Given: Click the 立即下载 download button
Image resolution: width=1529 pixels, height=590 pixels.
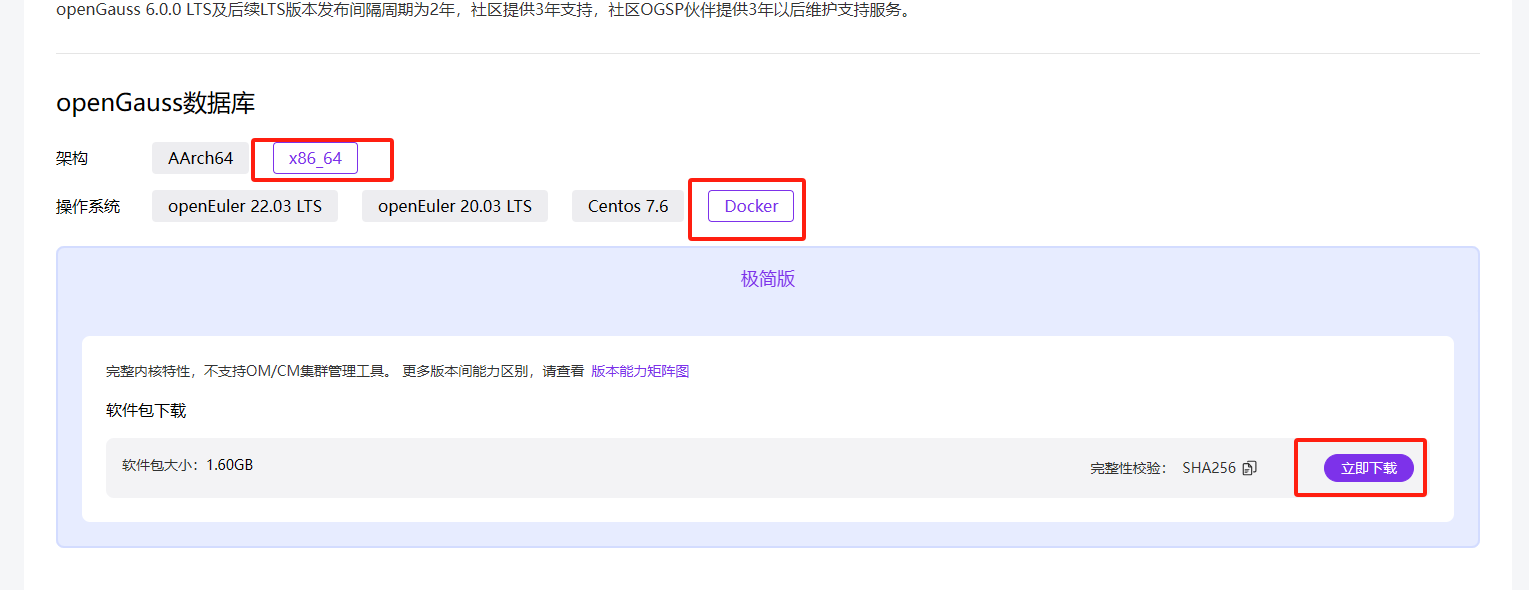Looking at the screenshot, I should coord(1369,468).
